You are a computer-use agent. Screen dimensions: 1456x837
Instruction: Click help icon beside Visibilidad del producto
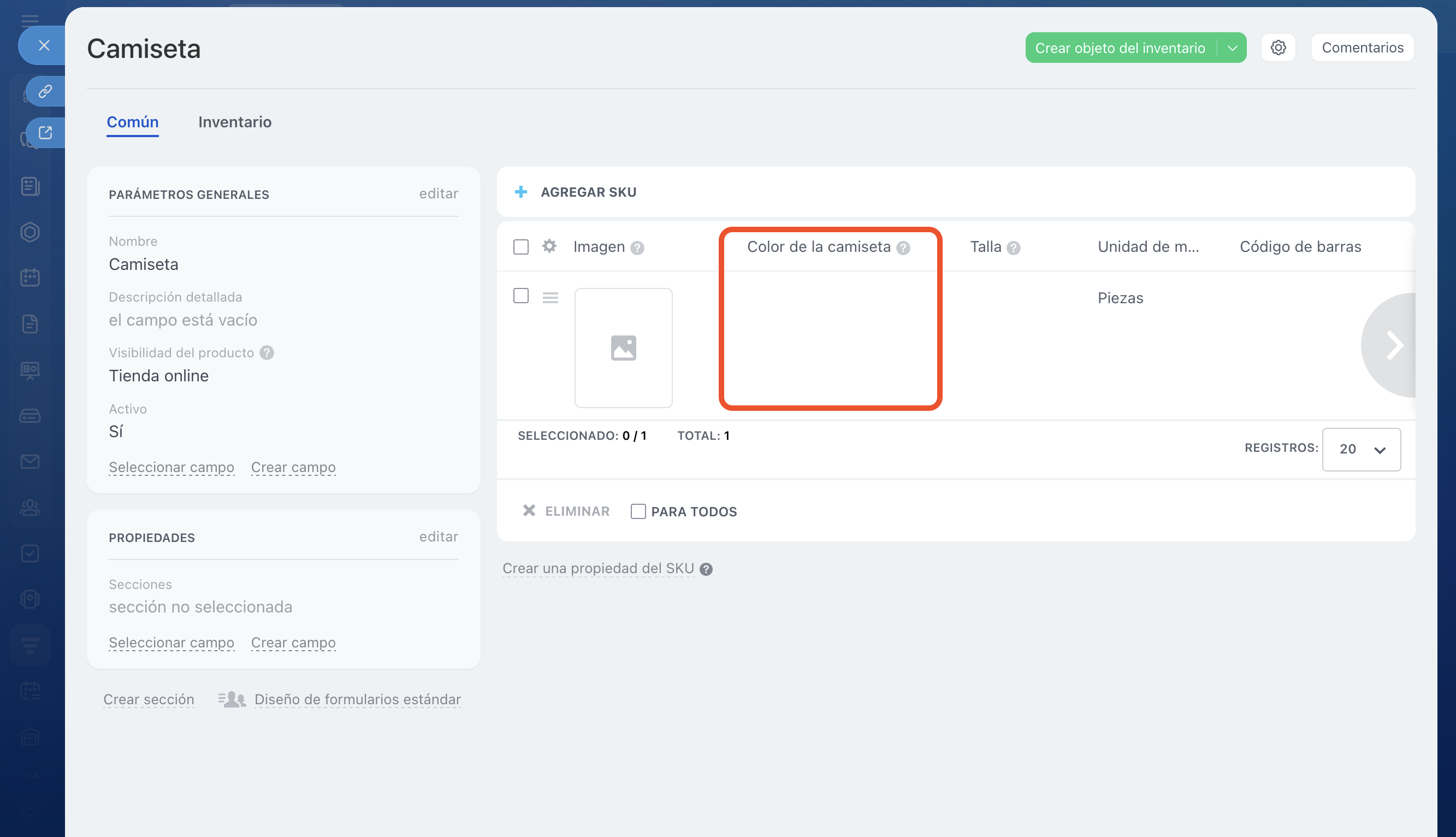click(267, 352)
